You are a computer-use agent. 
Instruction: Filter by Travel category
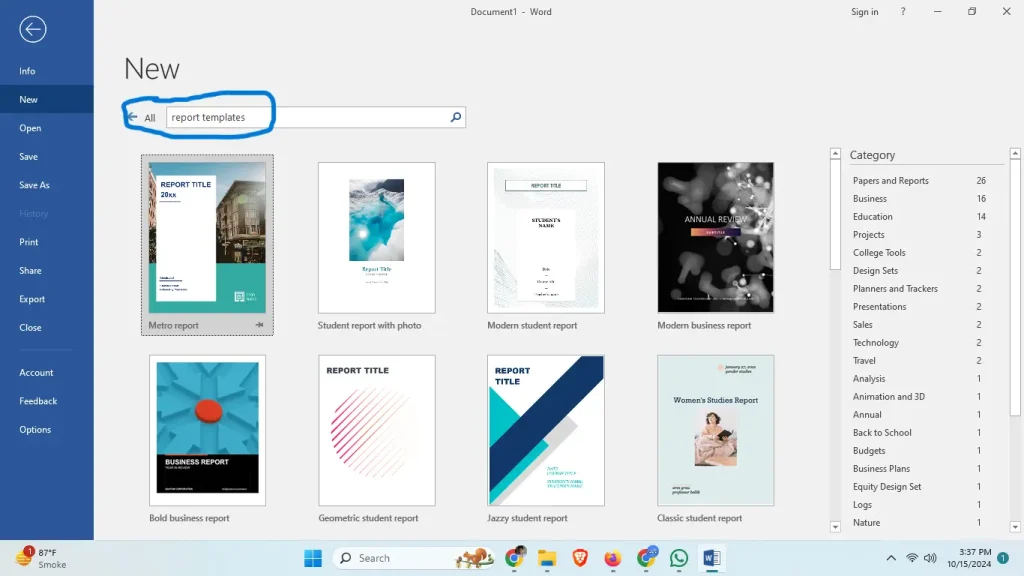pyautogui.click(x=919, y=360)
